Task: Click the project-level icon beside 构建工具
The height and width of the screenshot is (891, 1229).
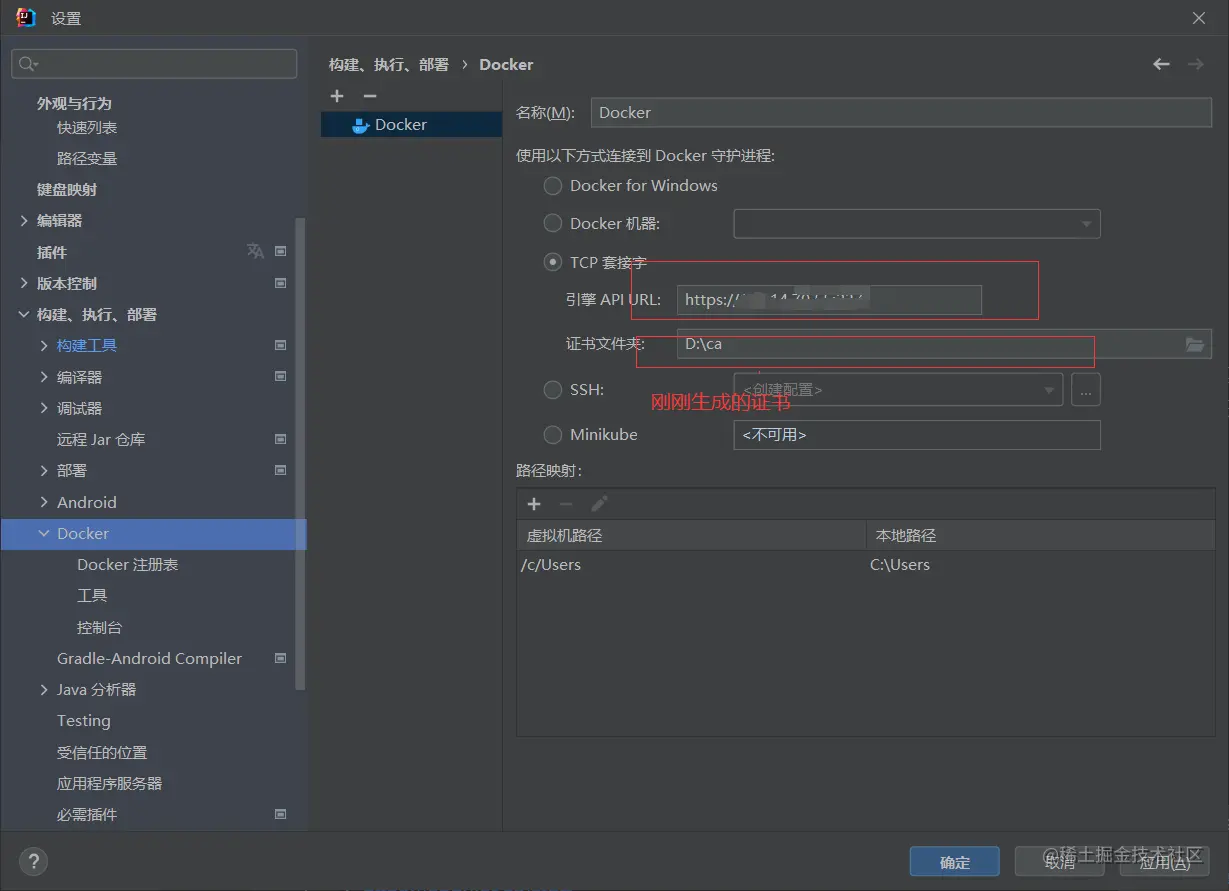Action: tap(280, 345)
